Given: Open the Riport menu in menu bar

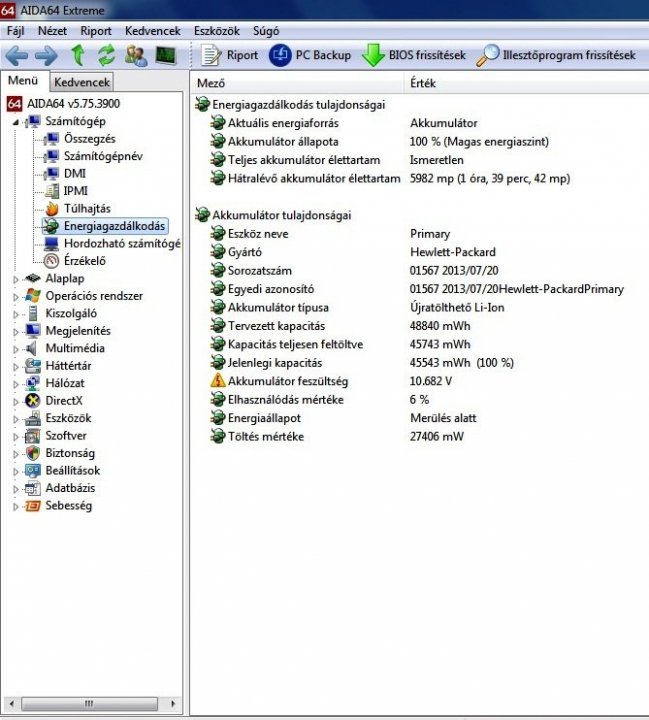Looking at the screenshot, I should point(96,31).
